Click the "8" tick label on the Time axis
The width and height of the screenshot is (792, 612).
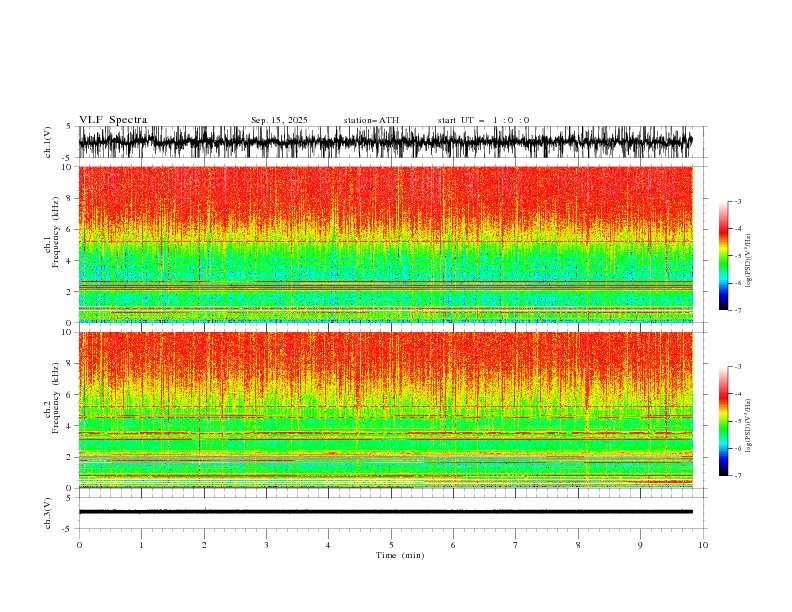[x=578, y=545]
